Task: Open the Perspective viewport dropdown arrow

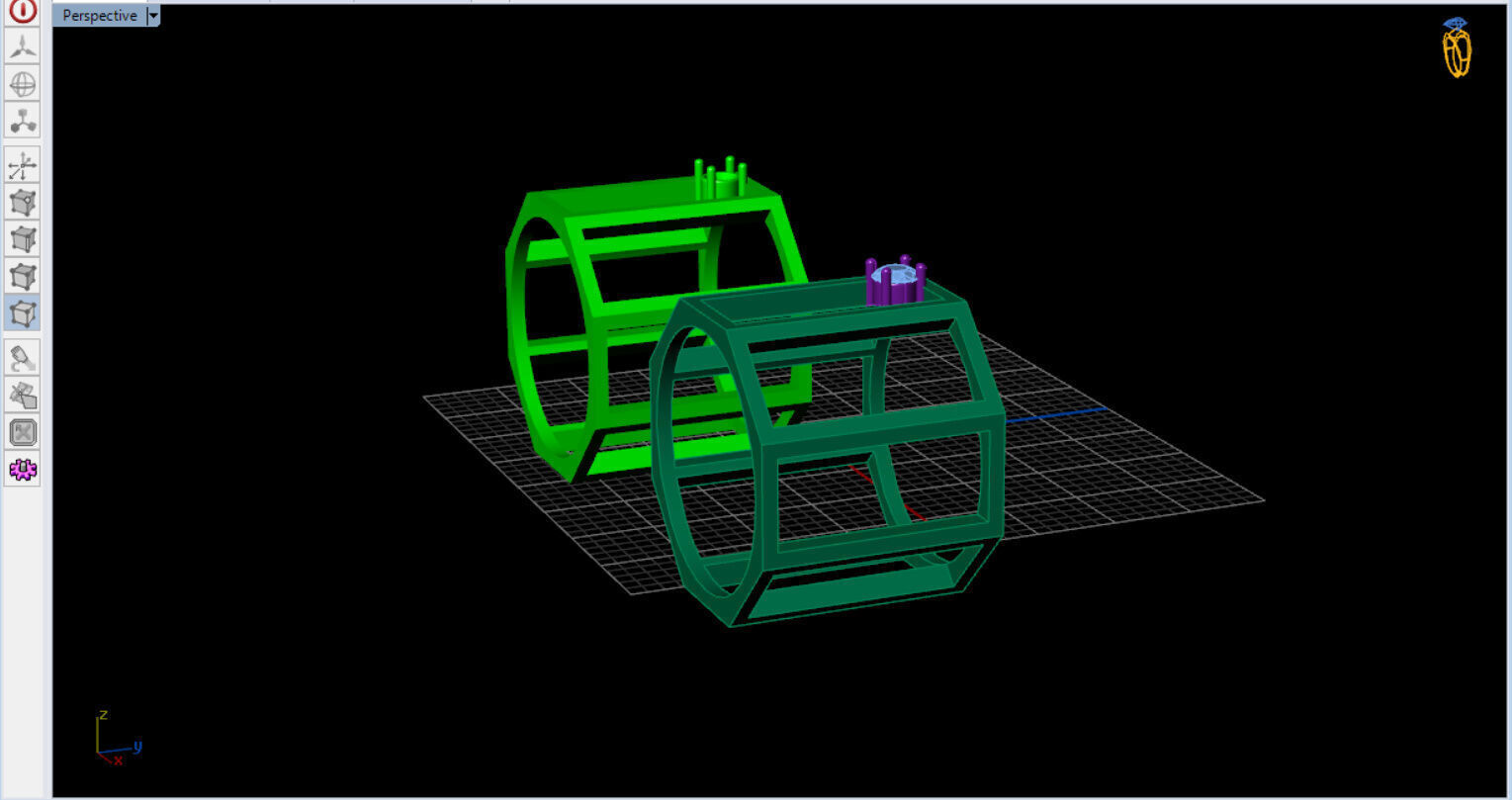Action: (x=153, y=16)
